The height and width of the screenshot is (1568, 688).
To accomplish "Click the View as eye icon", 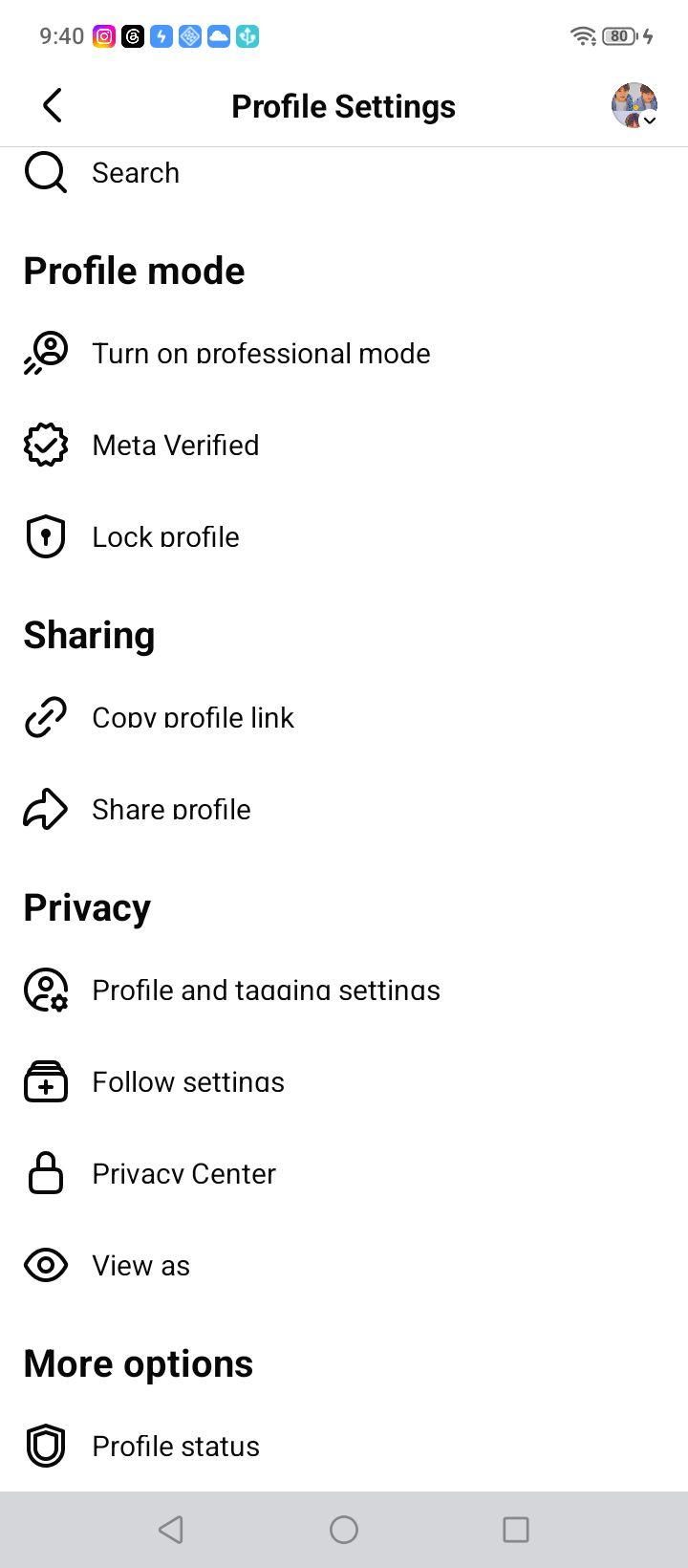I will [45, 1265].
